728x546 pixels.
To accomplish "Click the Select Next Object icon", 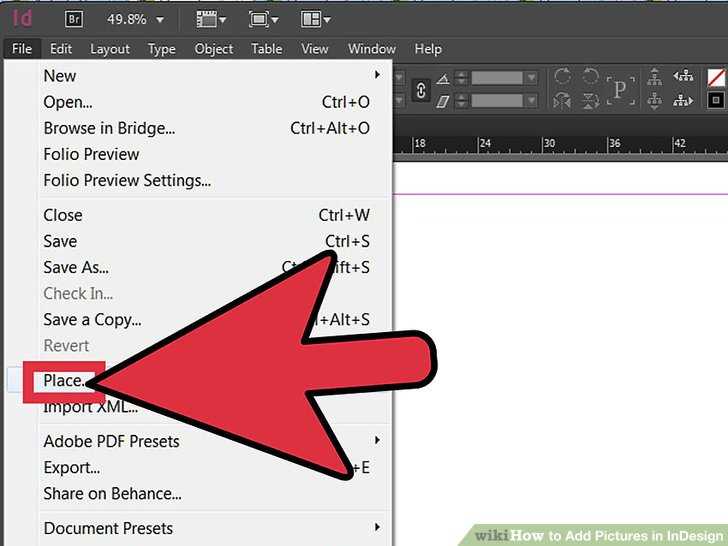I will (683, 100).
